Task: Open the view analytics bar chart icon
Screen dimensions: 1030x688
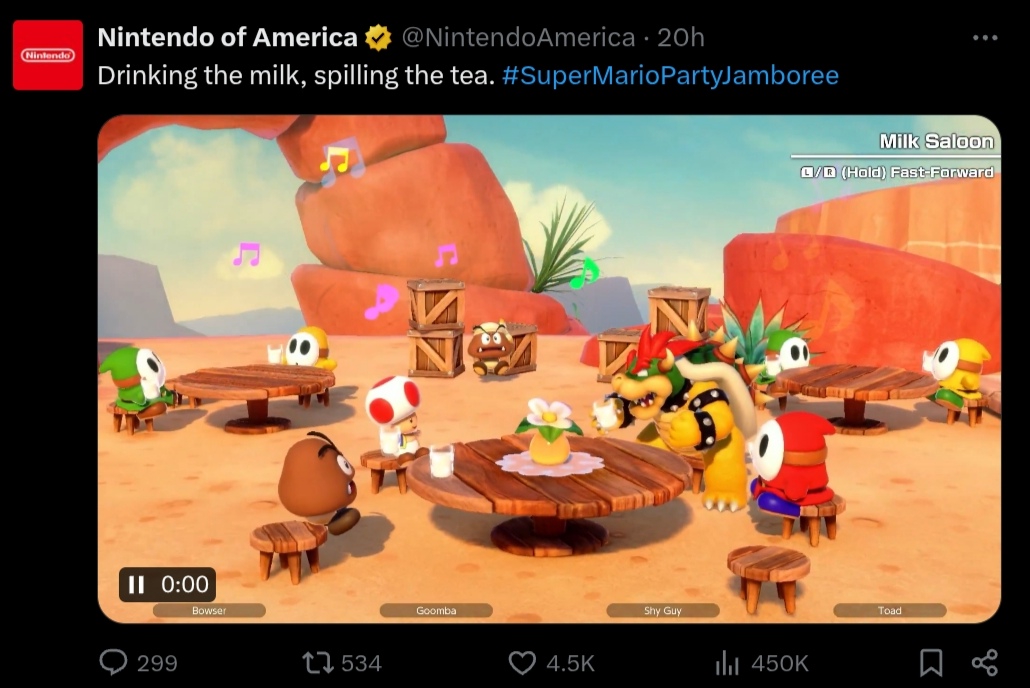Action: 727,663
